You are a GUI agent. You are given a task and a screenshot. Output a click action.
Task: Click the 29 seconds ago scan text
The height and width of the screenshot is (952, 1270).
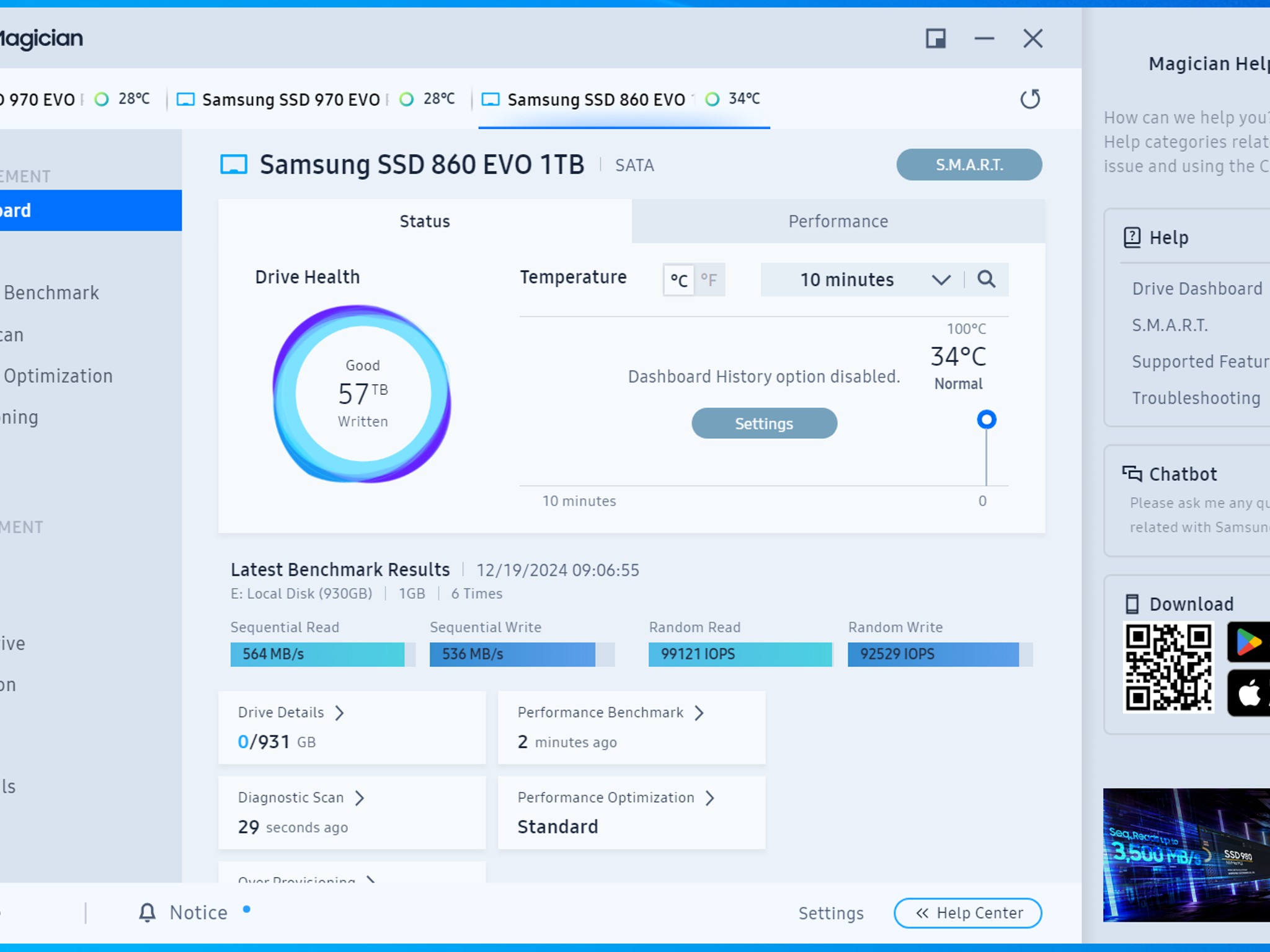[x=293, y=827]
